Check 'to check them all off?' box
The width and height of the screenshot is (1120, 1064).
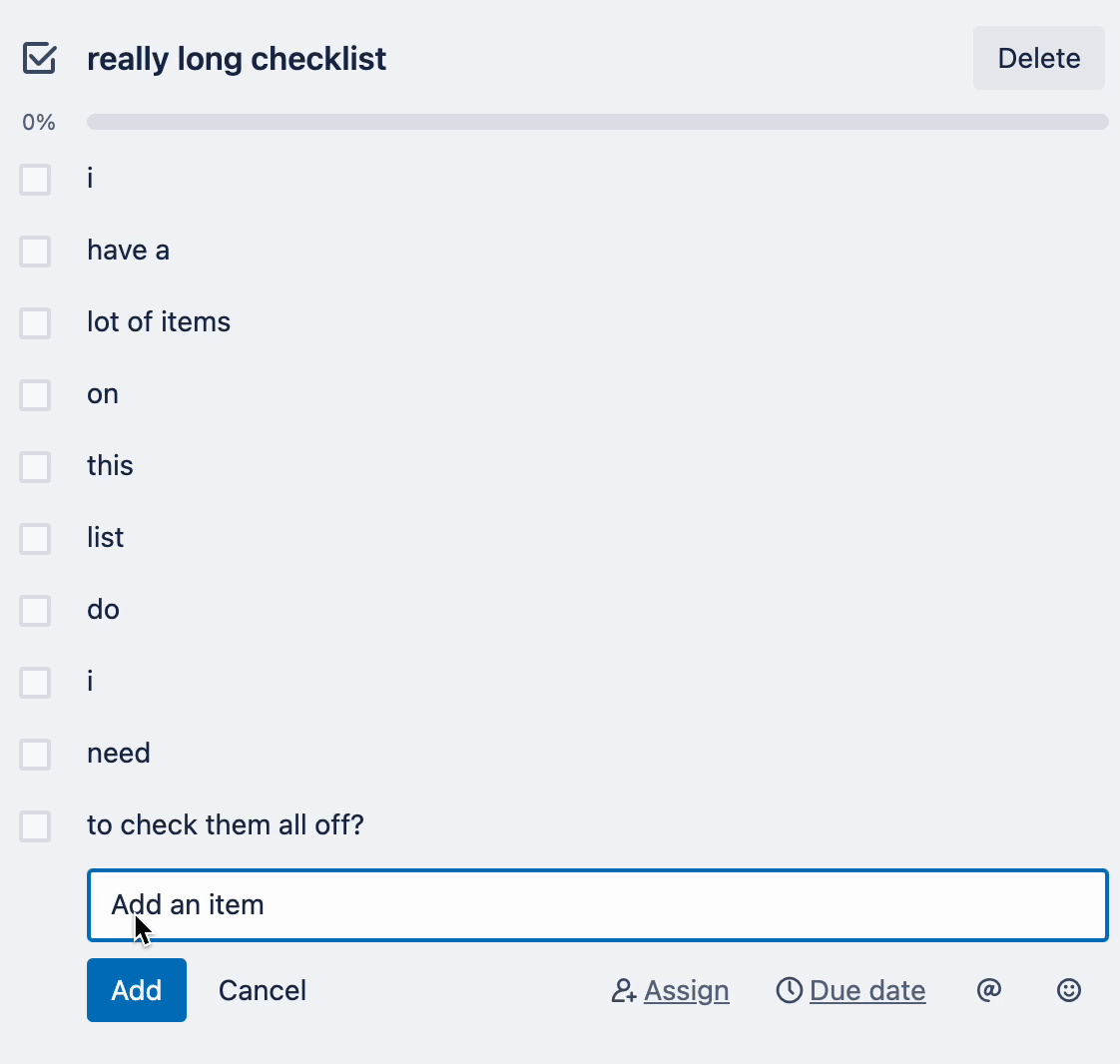(x=35, y=826)
